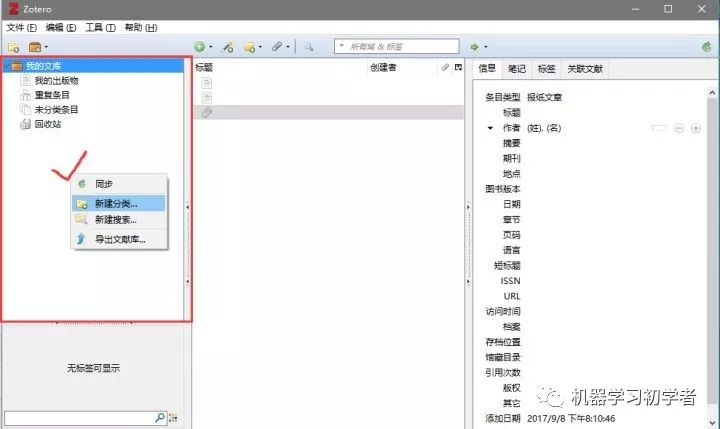
Task: Click the green Locate arrow icon
Action: coord(474,47)
